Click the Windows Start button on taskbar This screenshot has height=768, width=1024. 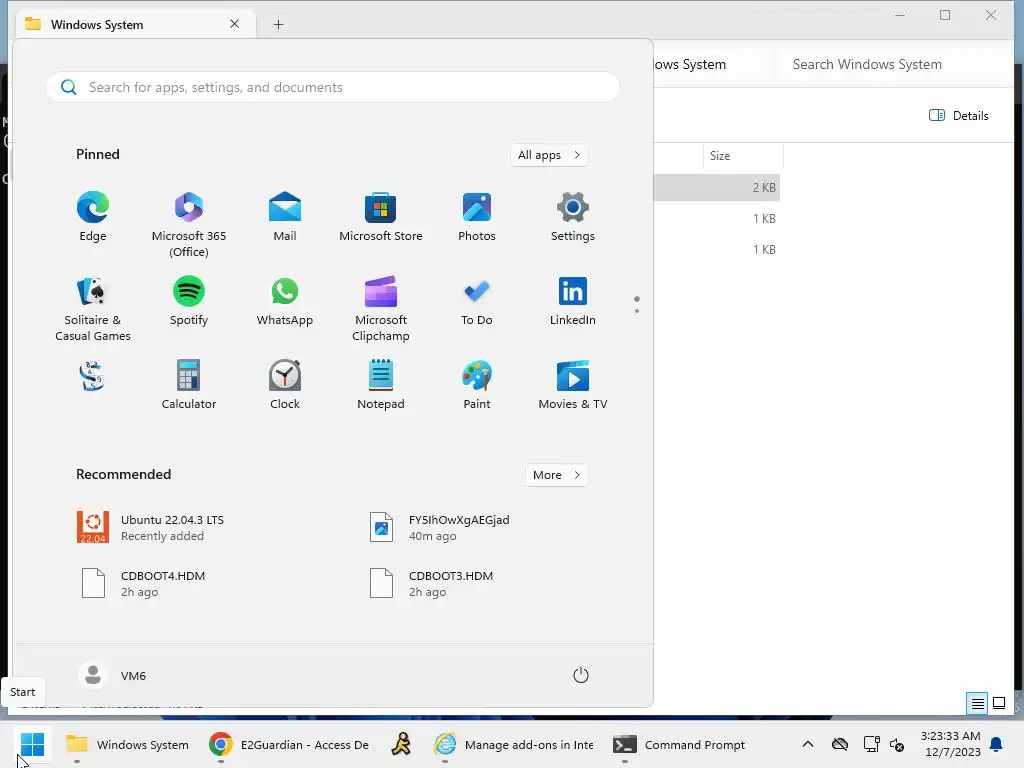point(32,744)
